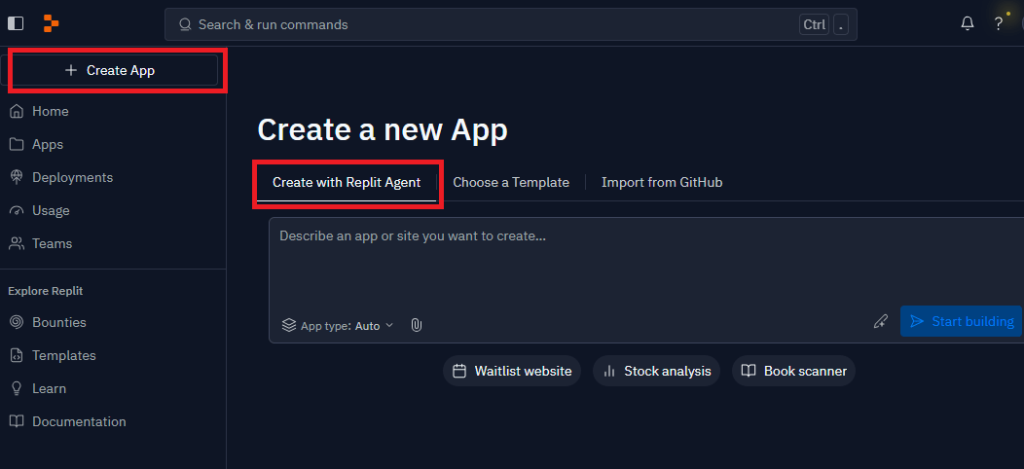The image size is (1024, 469).
Task: Switch to the Import from GitHub tab
Action: 662,183
